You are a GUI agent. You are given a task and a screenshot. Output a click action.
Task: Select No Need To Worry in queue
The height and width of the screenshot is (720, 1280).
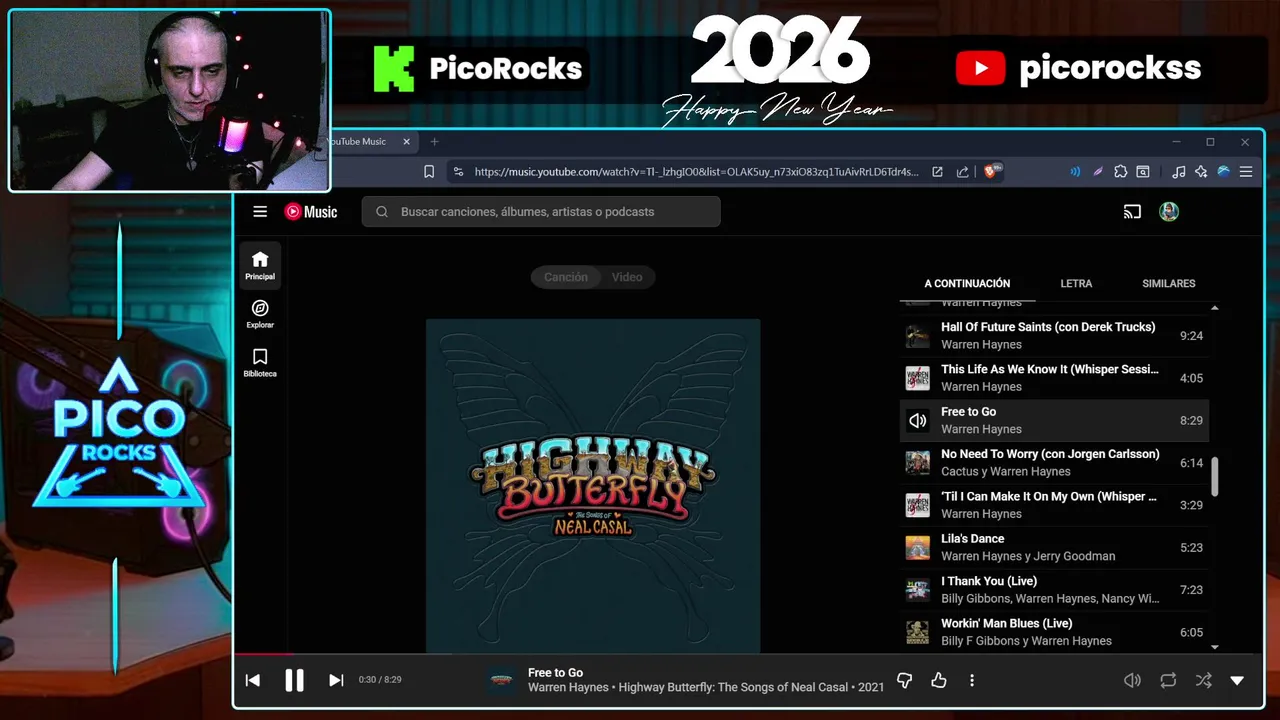point(1054,463)
